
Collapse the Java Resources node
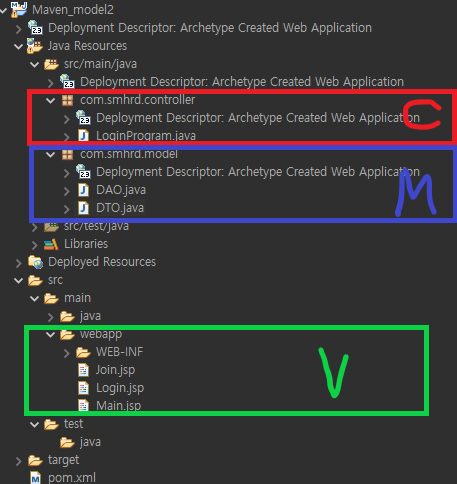(19, 46)
